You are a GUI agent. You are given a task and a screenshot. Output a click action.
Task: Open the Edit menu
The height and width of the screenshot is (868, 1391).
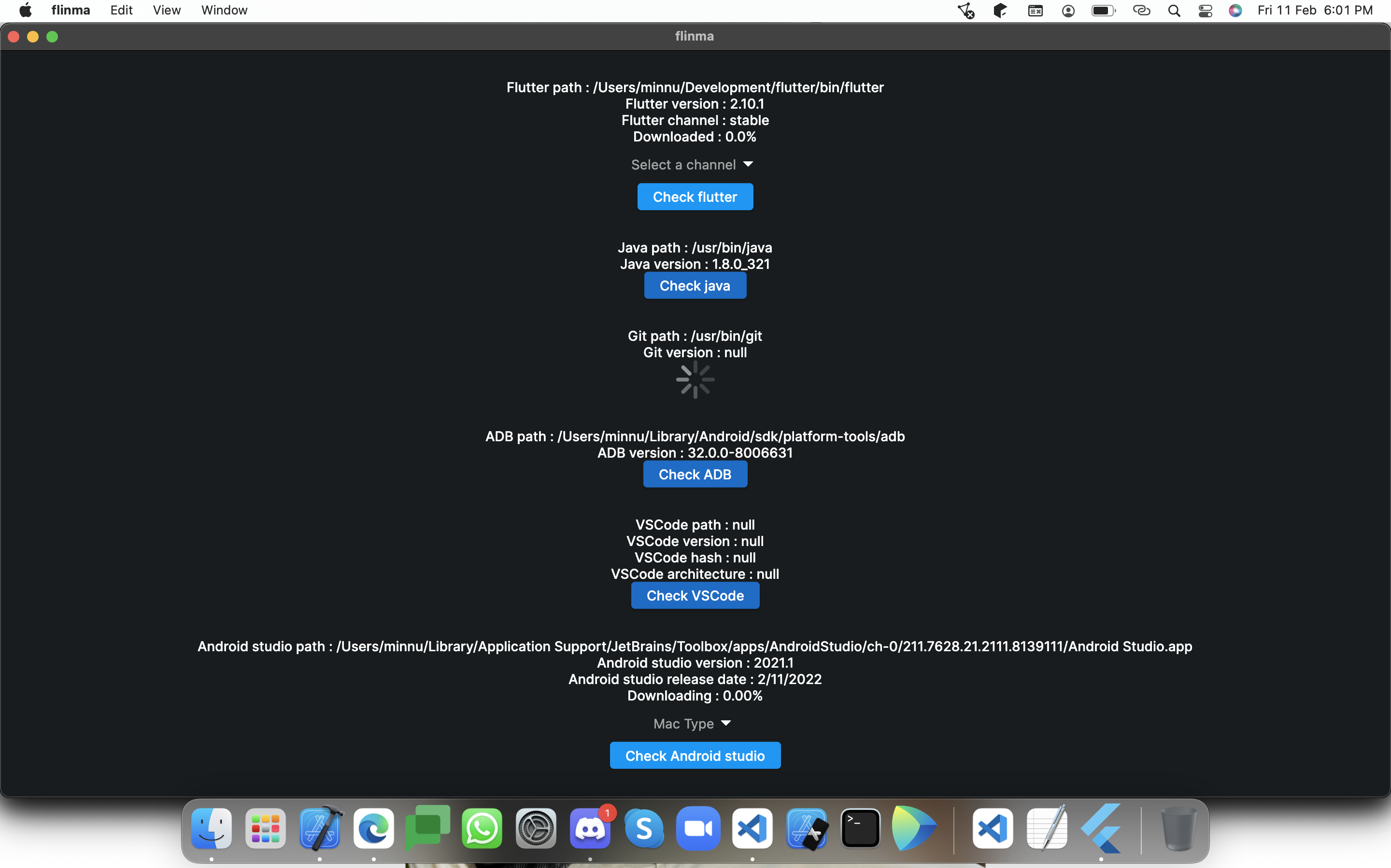pos(121,10)
